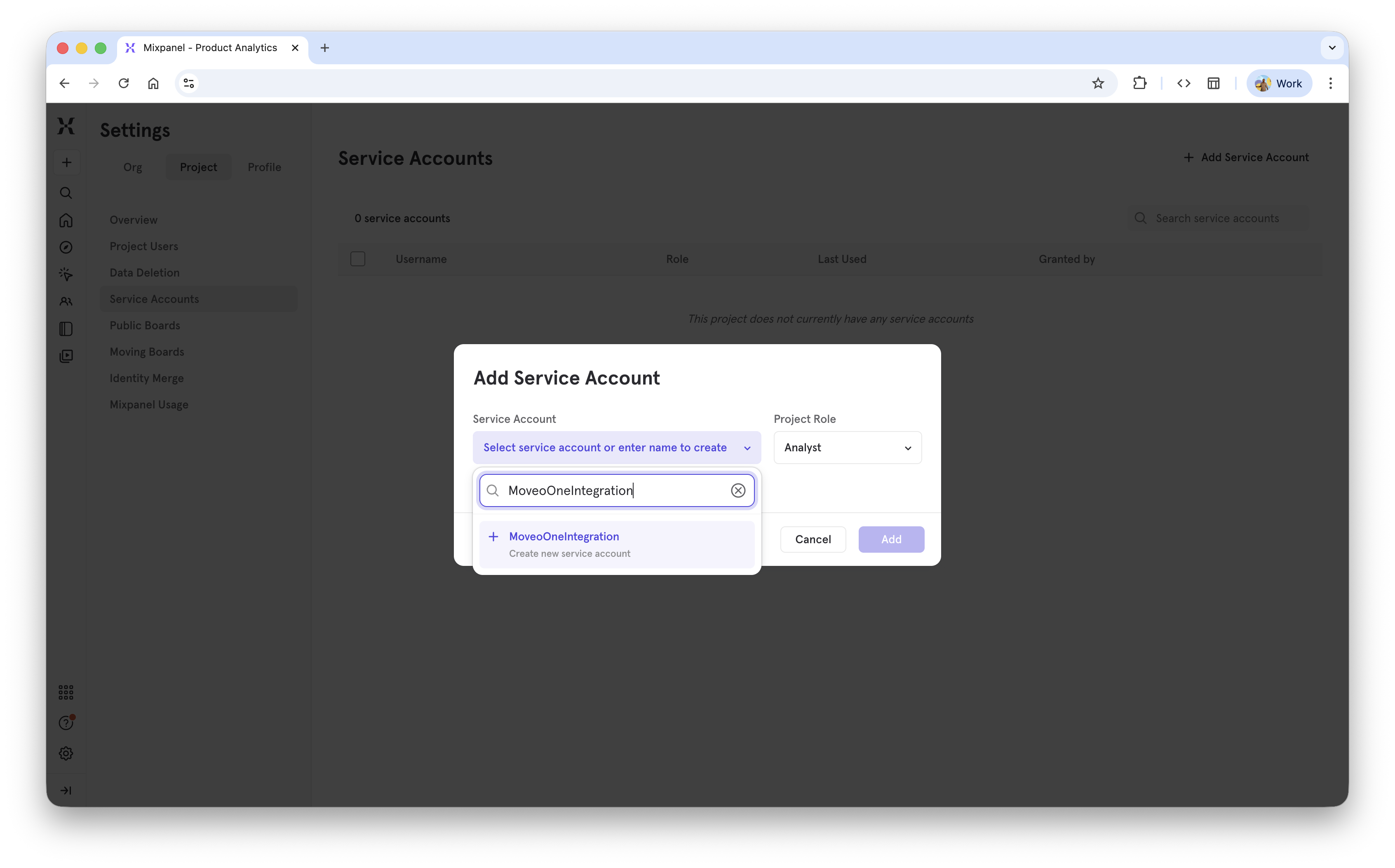
Task: Collapse the sidebar using arrow icon
Action: click(67, 790)
